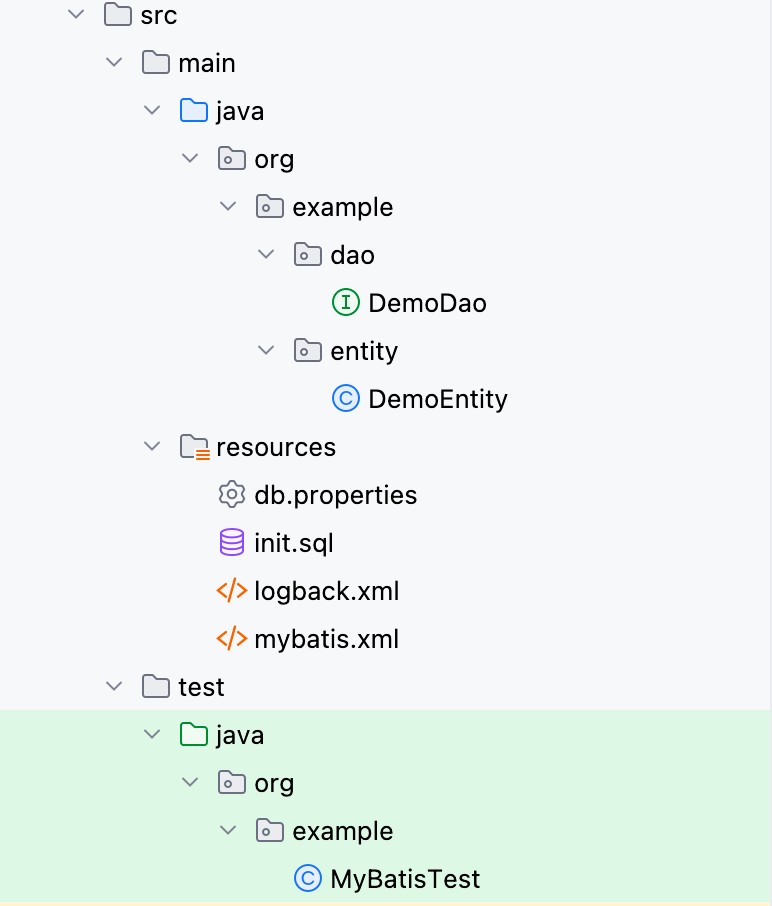The image size is (772, 906).
Task: Click the org package icon under main
Action: tap(232, 158)
